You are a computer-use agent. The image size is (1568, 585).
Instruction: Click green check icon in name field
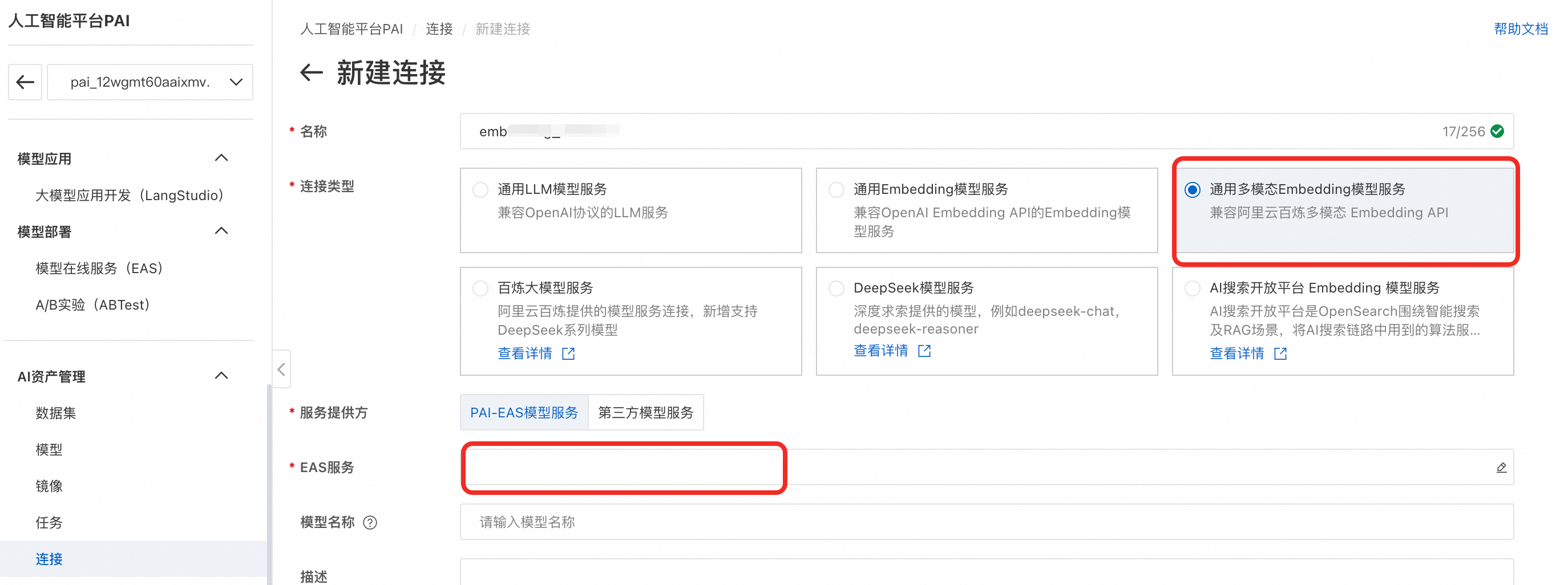click(x=1497, y=131)
